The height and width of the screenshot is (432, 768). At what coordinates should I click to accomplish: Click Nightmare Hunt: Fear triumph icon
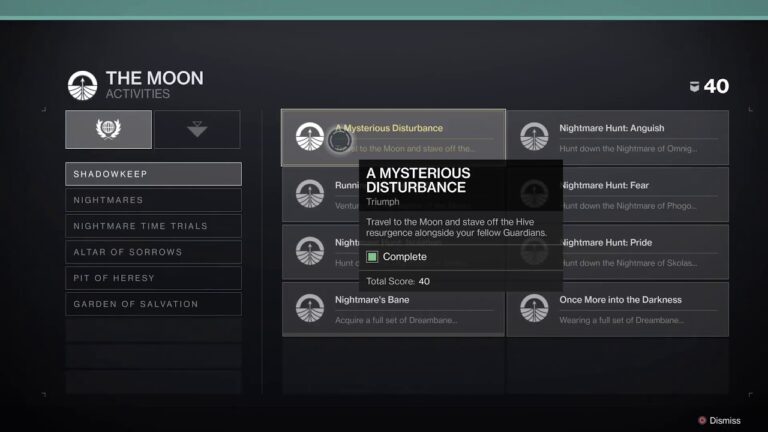click(x=534, y=193)
